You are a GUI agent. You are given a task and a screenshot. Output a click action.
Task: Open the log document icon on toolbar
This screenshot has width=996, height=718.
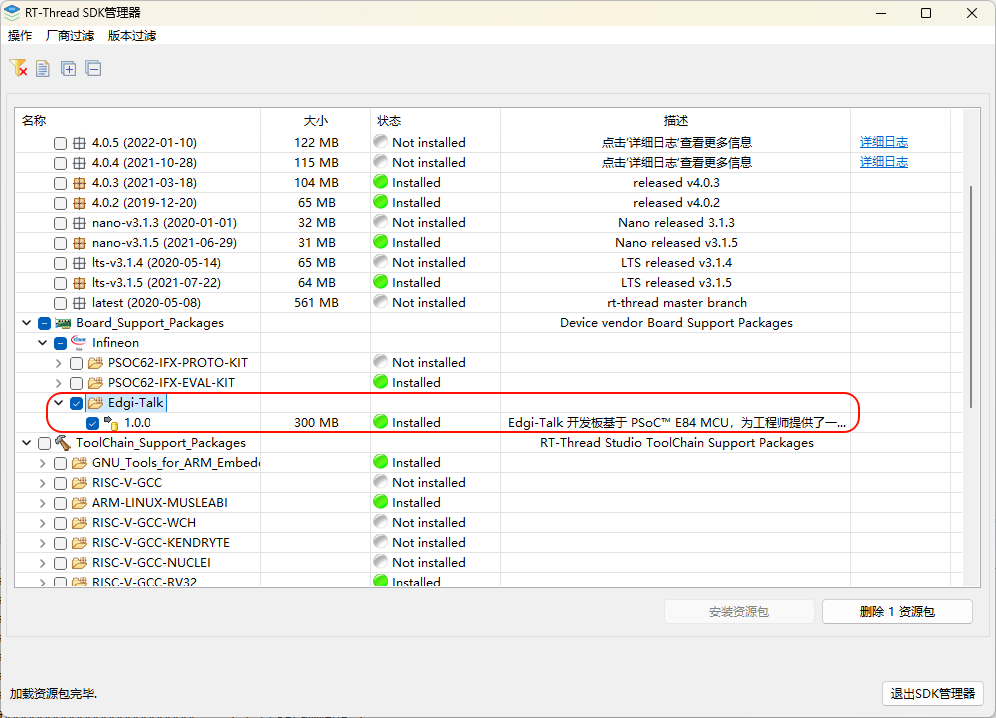[42, 68]
